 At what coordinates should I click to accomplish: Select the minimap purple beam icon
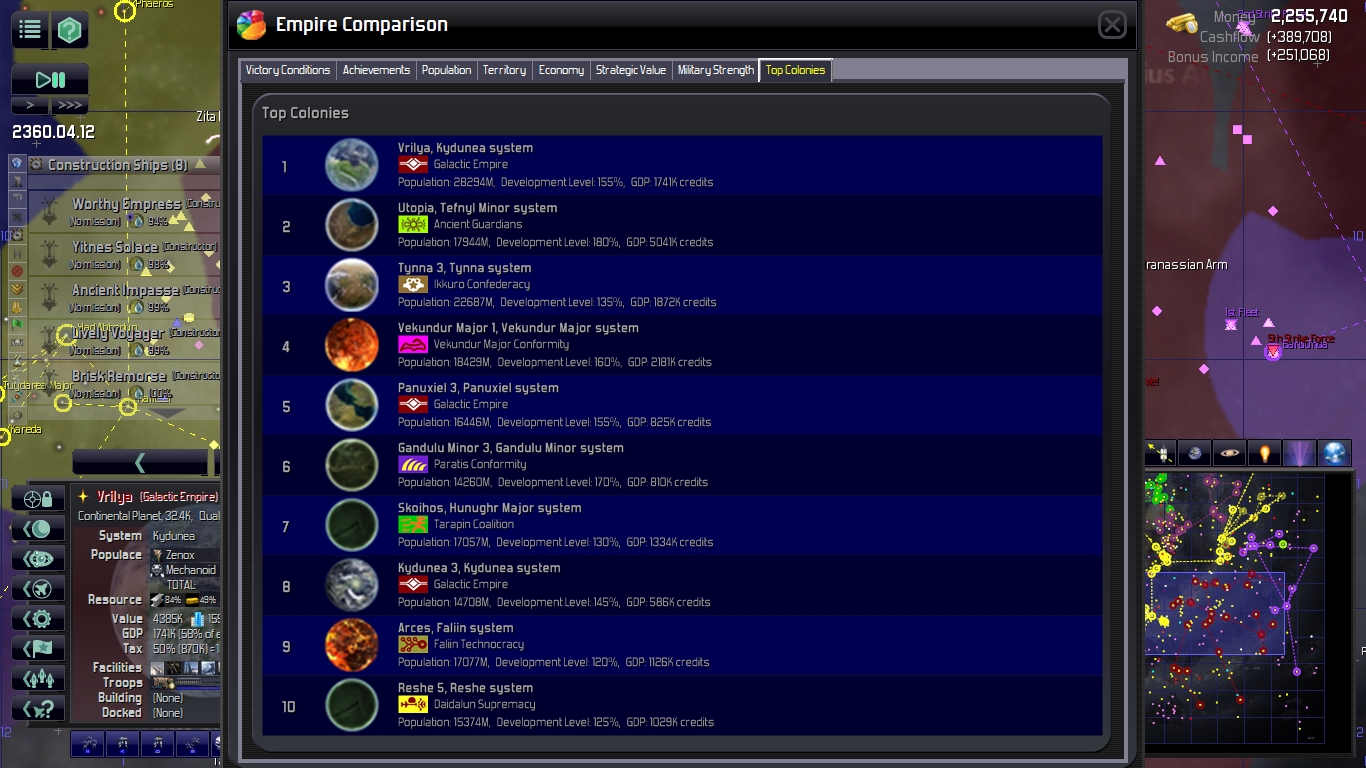coord(1300,453)
